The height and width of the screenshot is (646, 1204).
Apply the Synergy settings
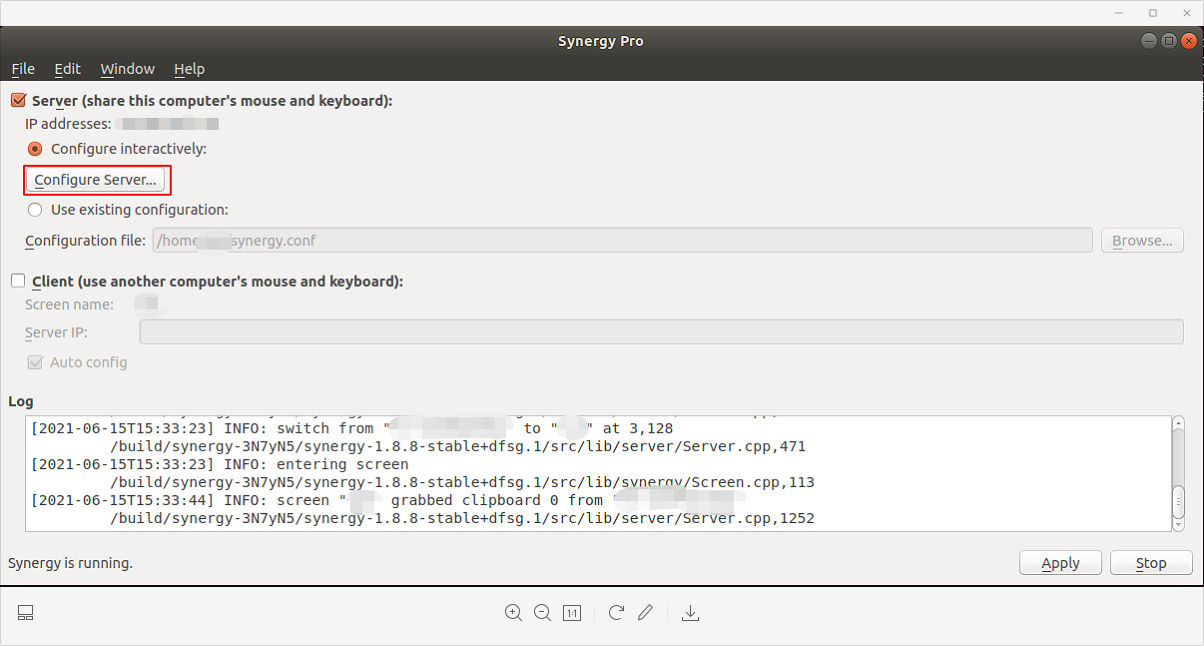[1060, 563]
